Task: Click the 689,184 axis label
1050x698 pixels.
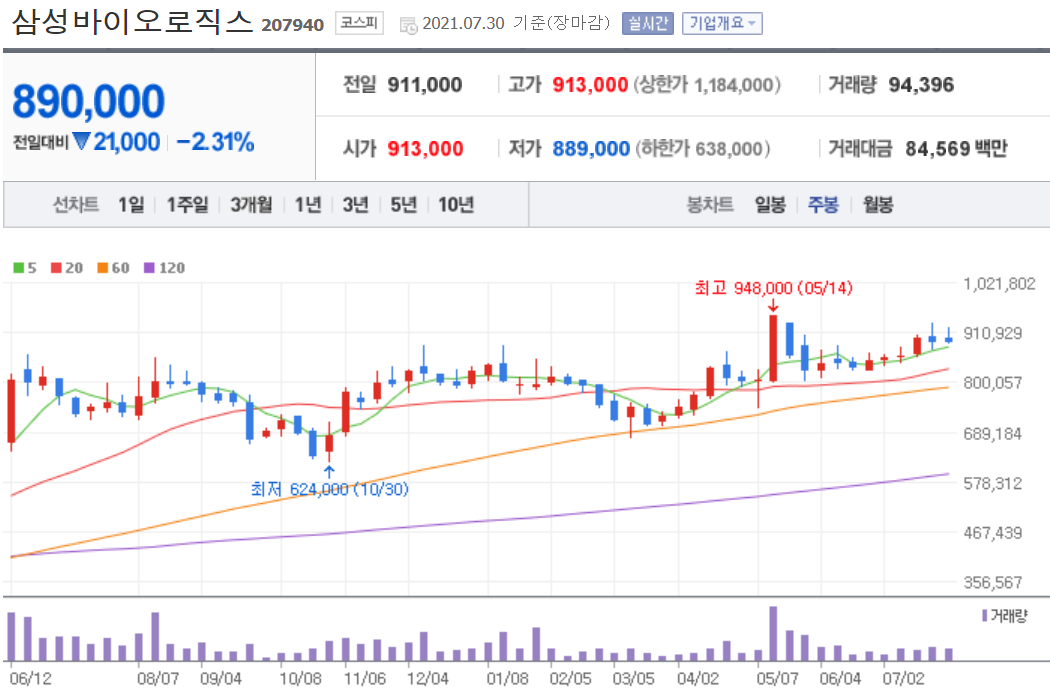Action: coord(992,434)
